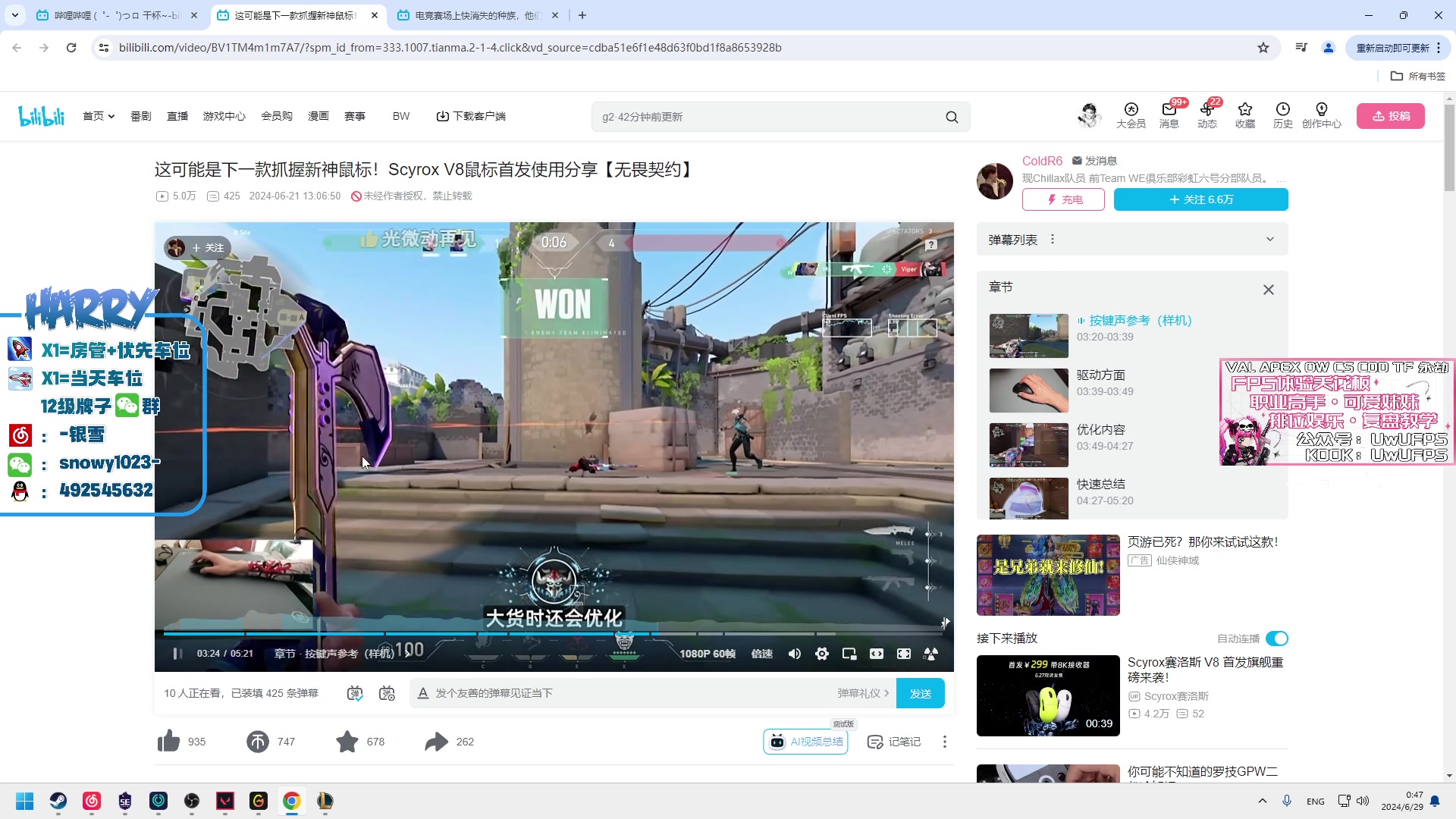Viewport: 1456px width, 819px height.
Task: Open 会员购 from the nav bar
Action: (277, 116)
